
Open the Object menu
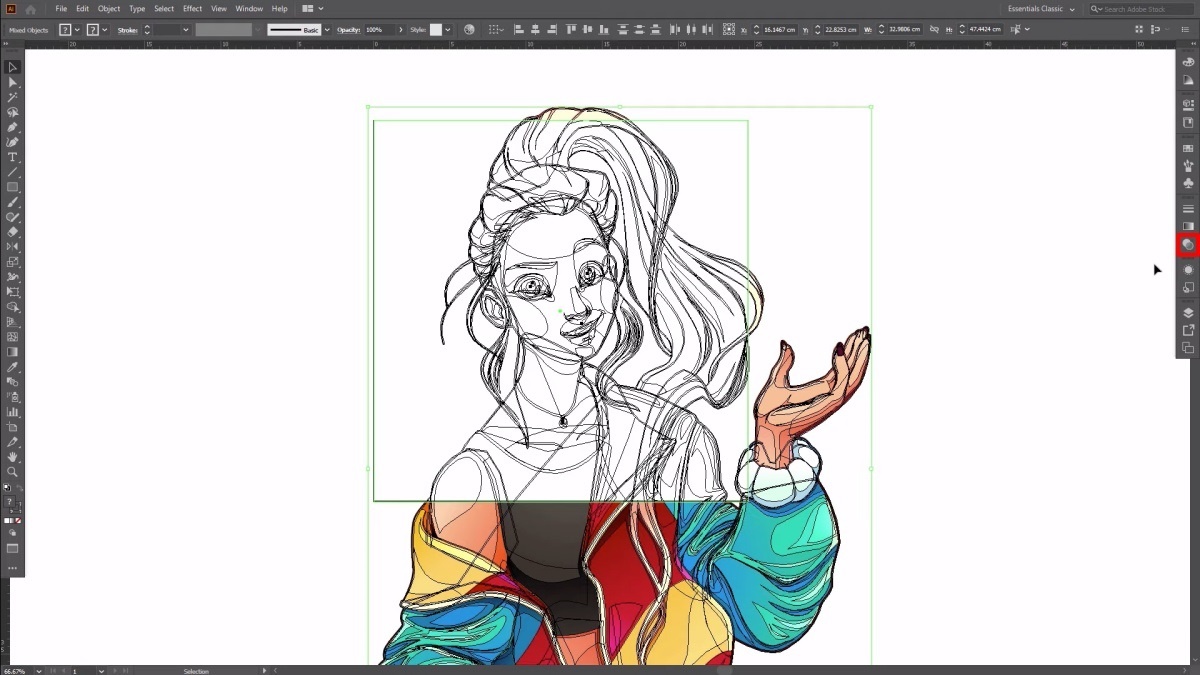109,9
